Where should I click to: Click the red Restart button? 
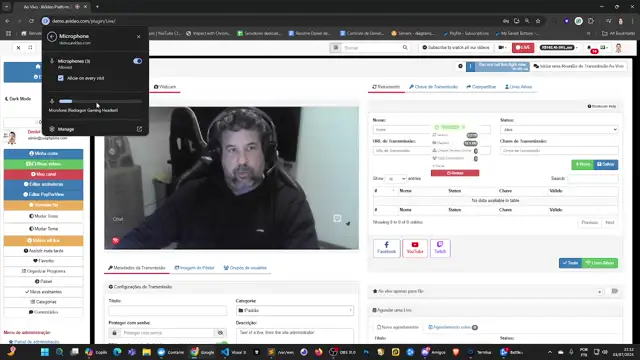(x=455, y=173)
